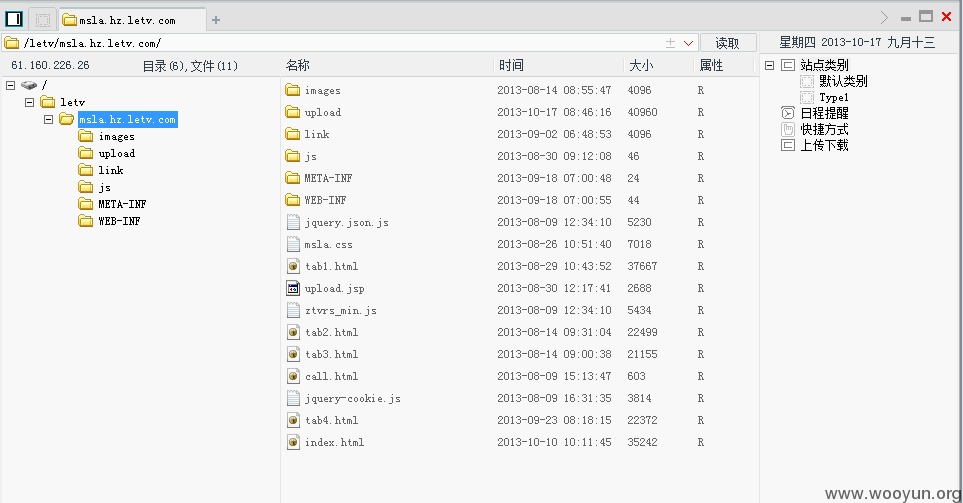Click call.html file icon
This screenshot has height=503, width=963.
click(294, 376)
